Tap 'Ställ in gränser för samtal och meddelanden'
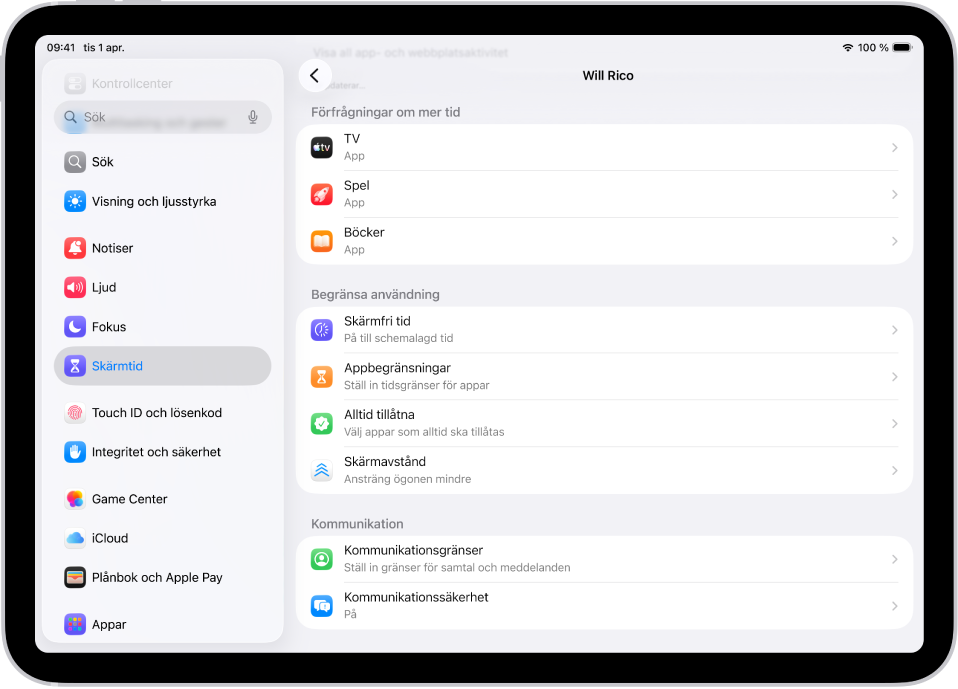The width and height of the screenshot is (958, 689). click(x=457, y=567)
